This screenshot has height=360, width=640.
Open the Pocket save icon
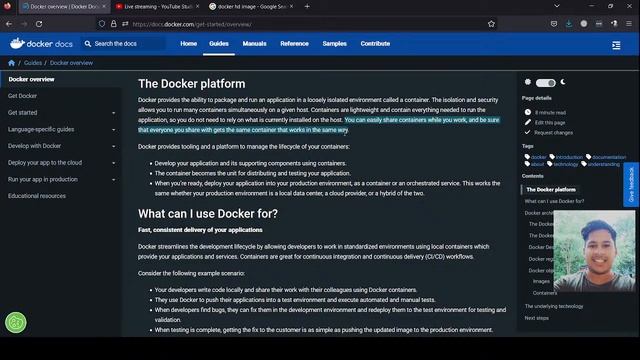pos(554,24)
